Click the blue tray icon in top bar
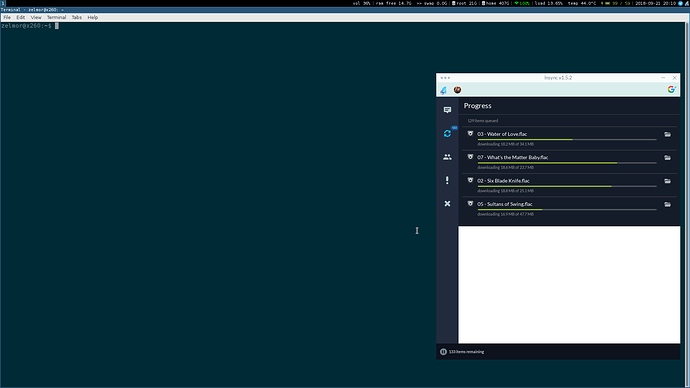The image size is (690, 388). click(x=681, y=3)
